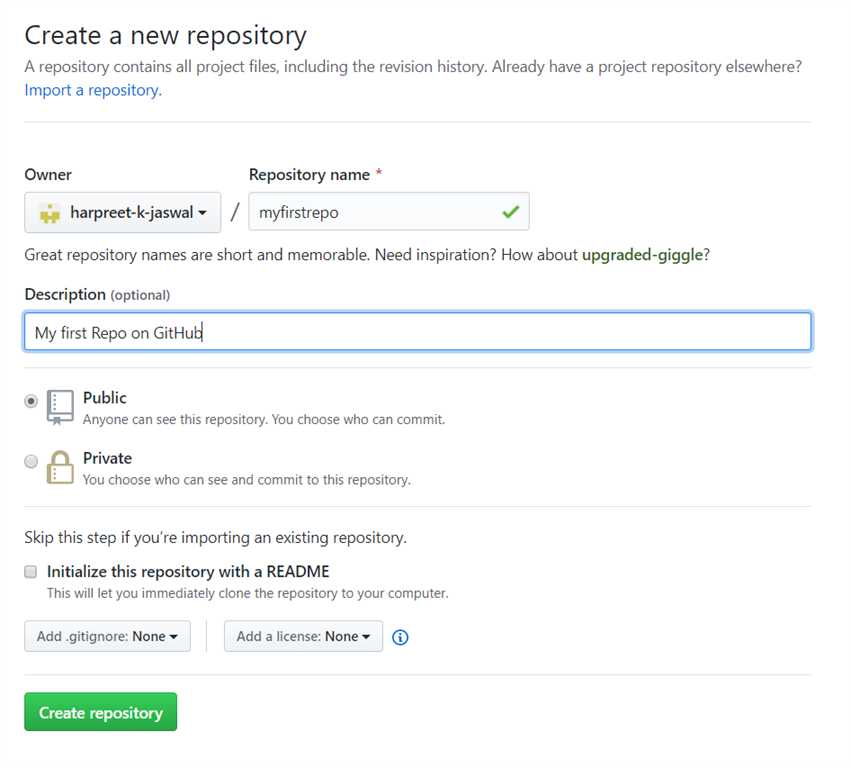
Task: Click the green checkmark beside repository name
Action: [511, 212]
